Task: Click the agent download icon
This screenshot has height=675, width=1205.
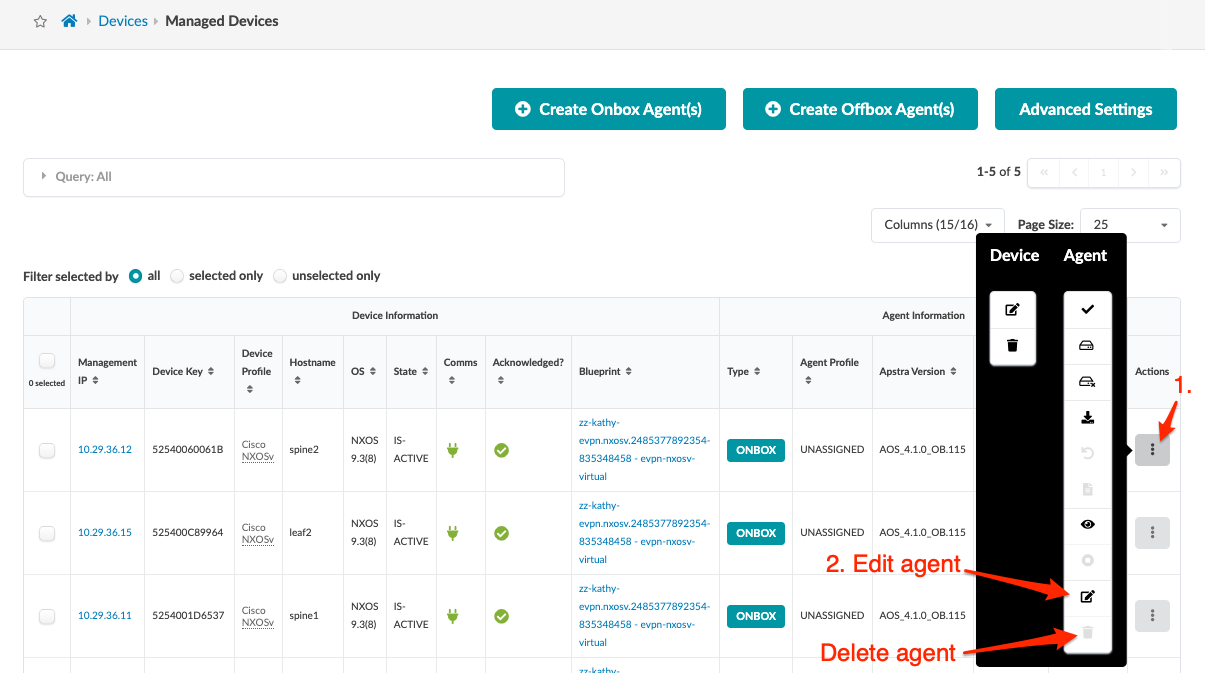Action: 1088,417
